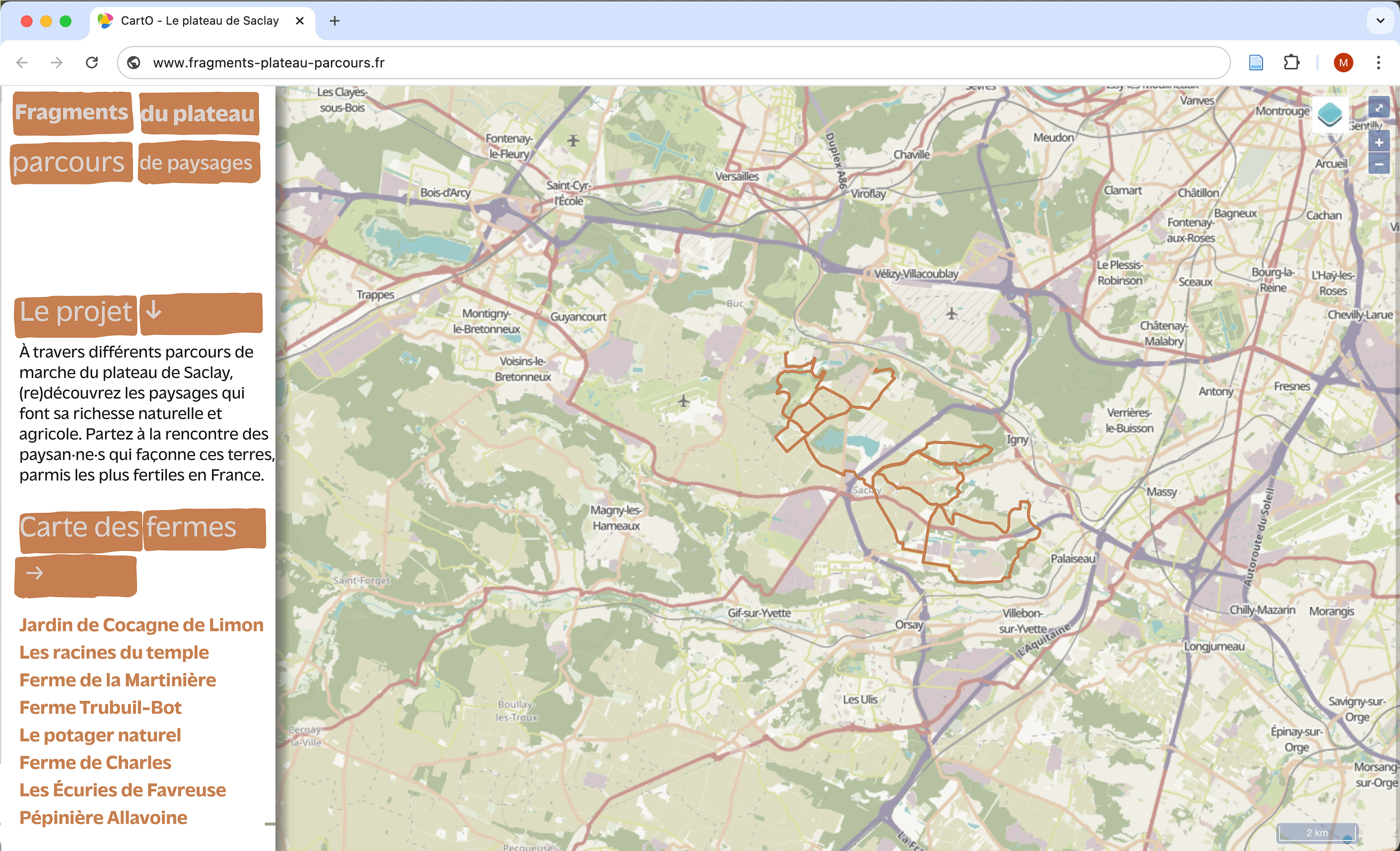Screen dimensions: 1400x851
Task: Open a new browser tab
Action: click(x=335, y=21)
